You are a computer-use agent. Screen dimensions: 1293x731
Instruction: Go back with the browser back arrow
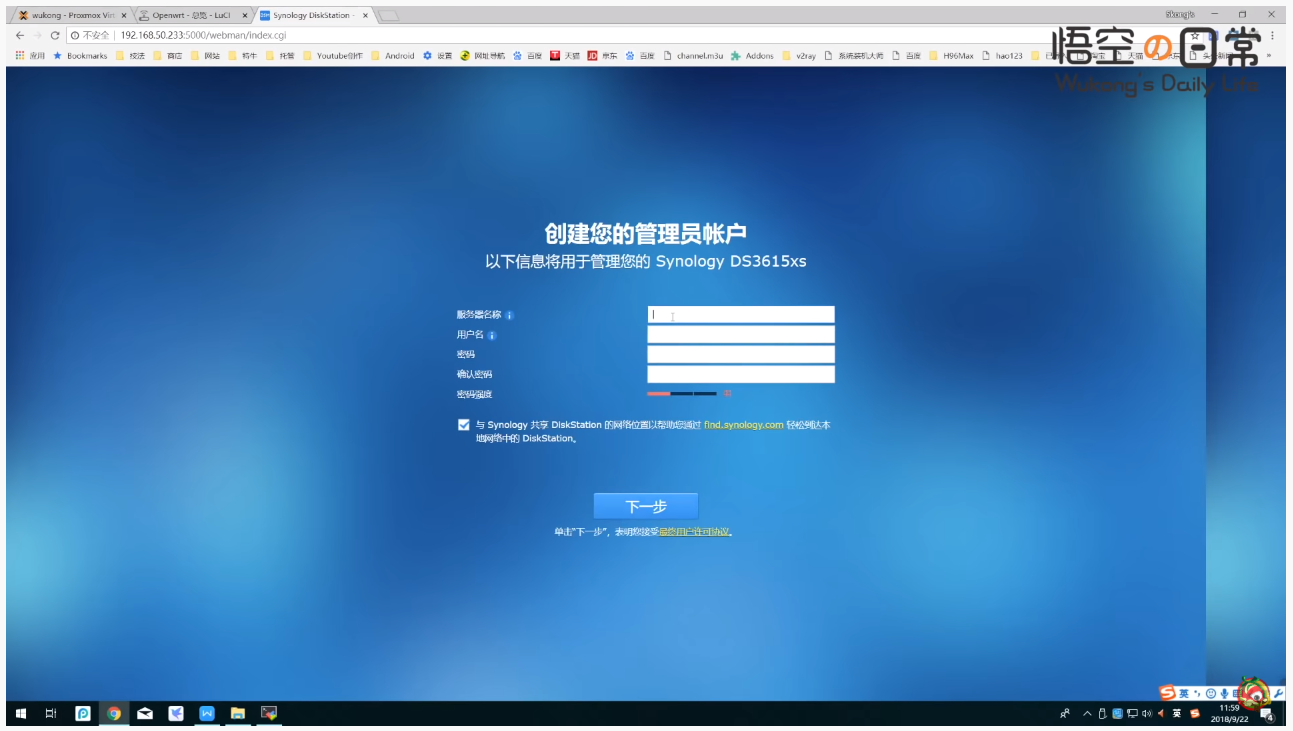(x=20, y=35)
